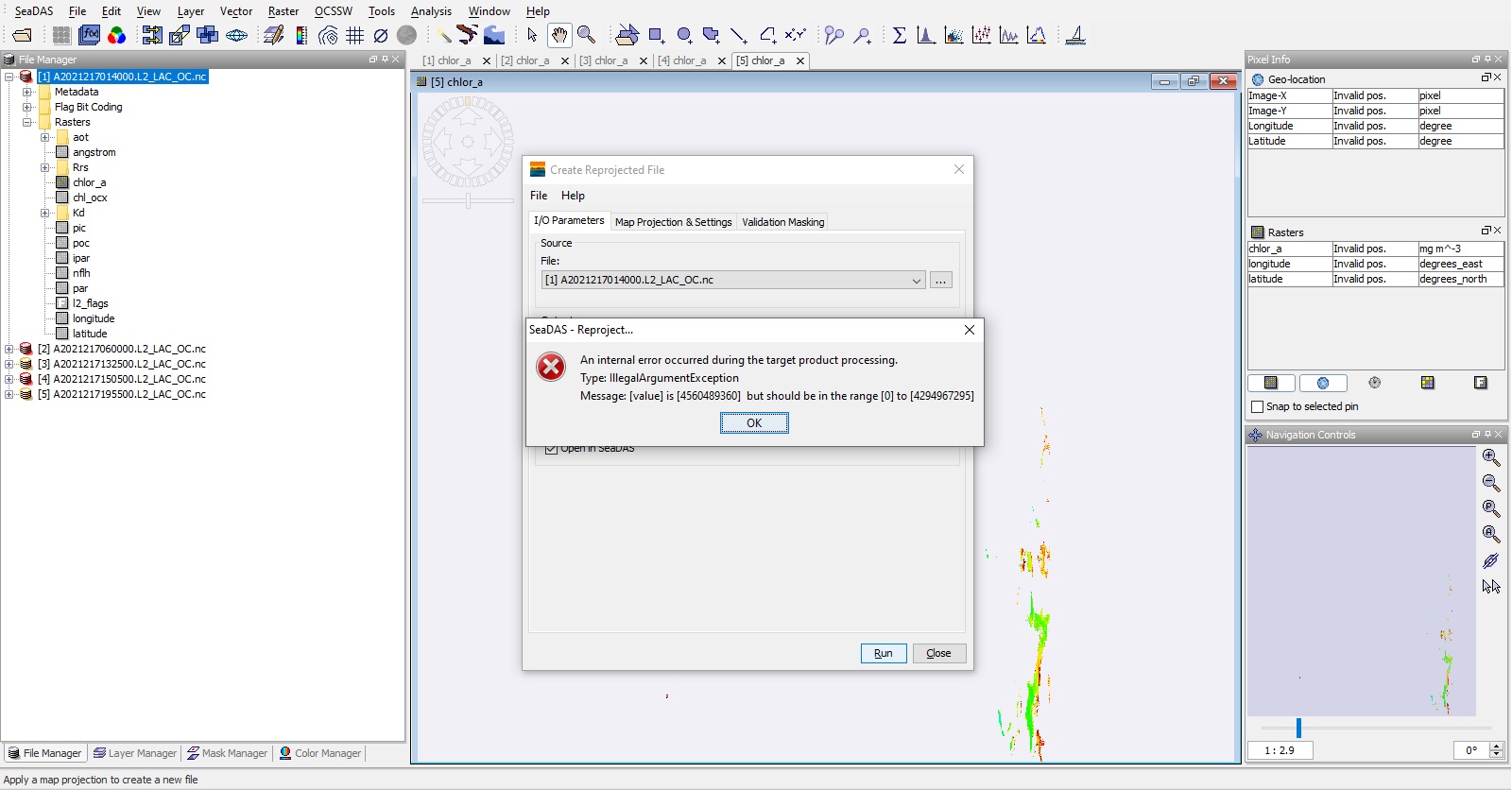Click the Open Product folder icon

tap(23, 36)
